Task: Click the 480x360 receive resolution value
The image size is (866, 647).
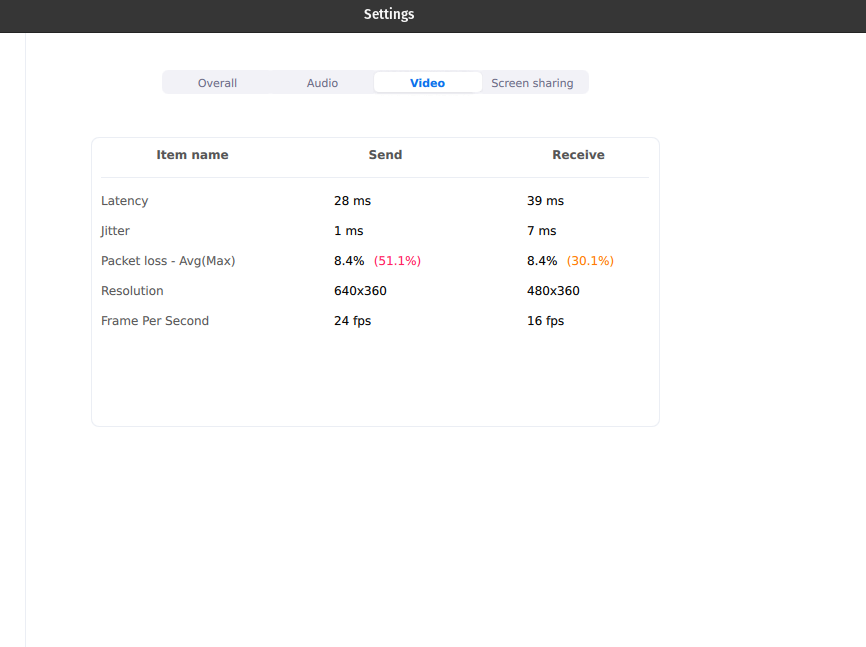Action: (x=553, y=291)
